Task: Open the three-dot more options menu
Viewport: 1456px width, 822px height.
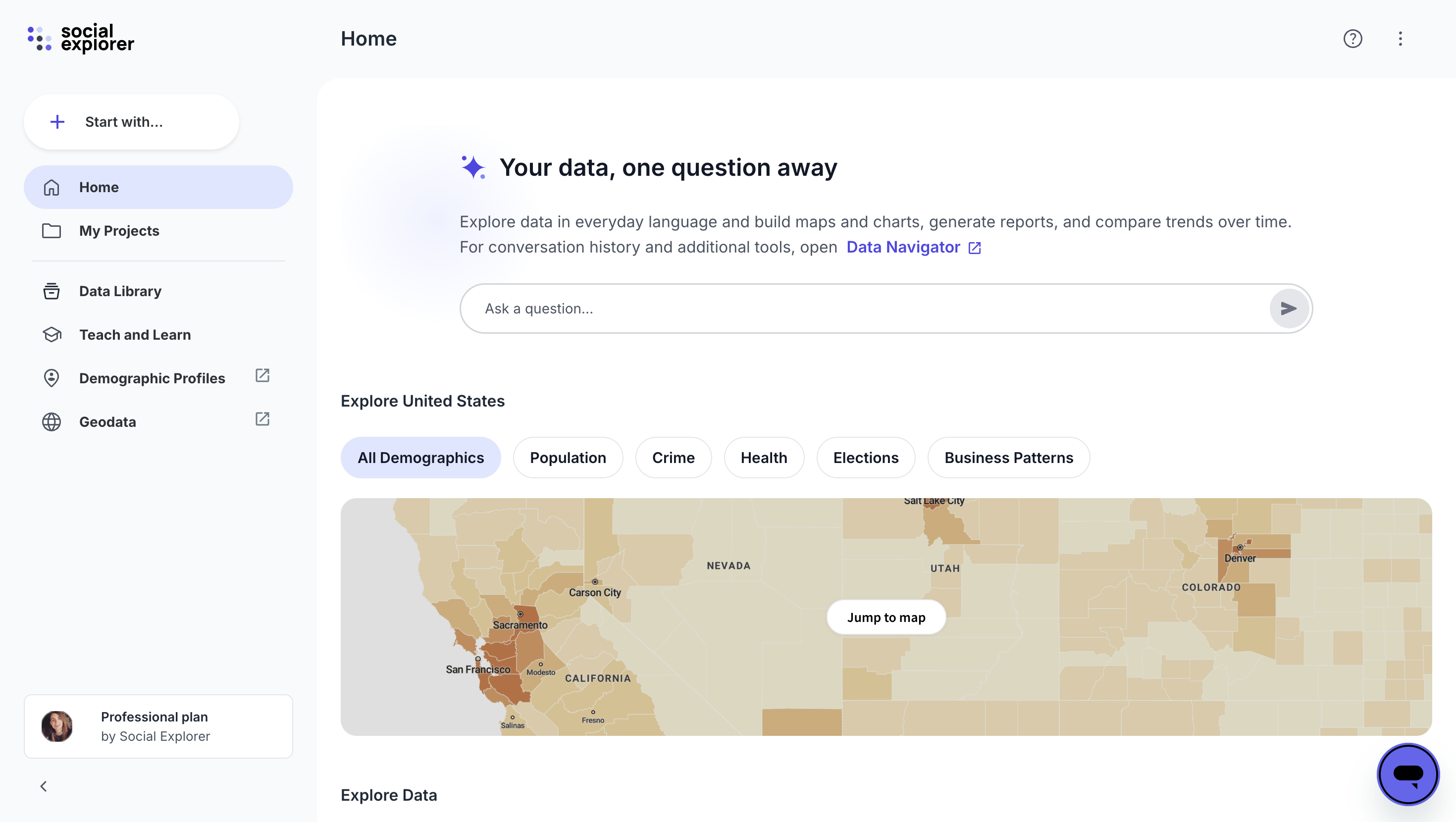Action: (1400, 39)
